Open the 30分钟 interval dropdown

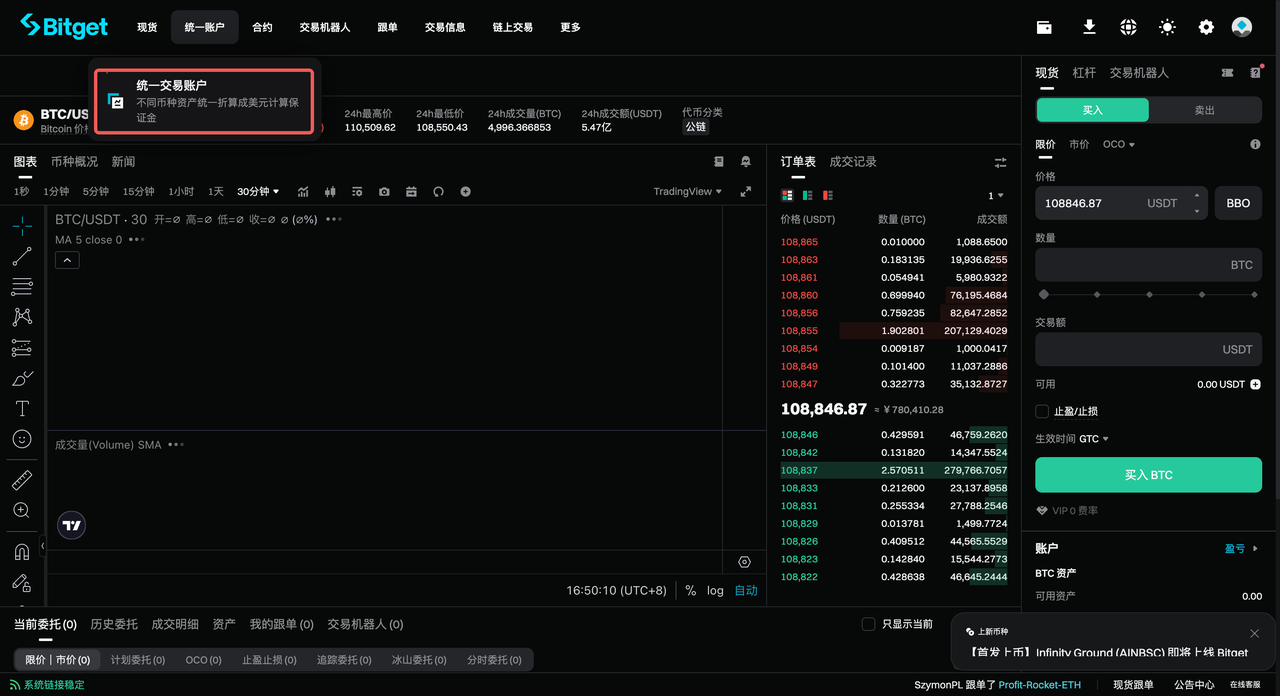pos(258,191)
